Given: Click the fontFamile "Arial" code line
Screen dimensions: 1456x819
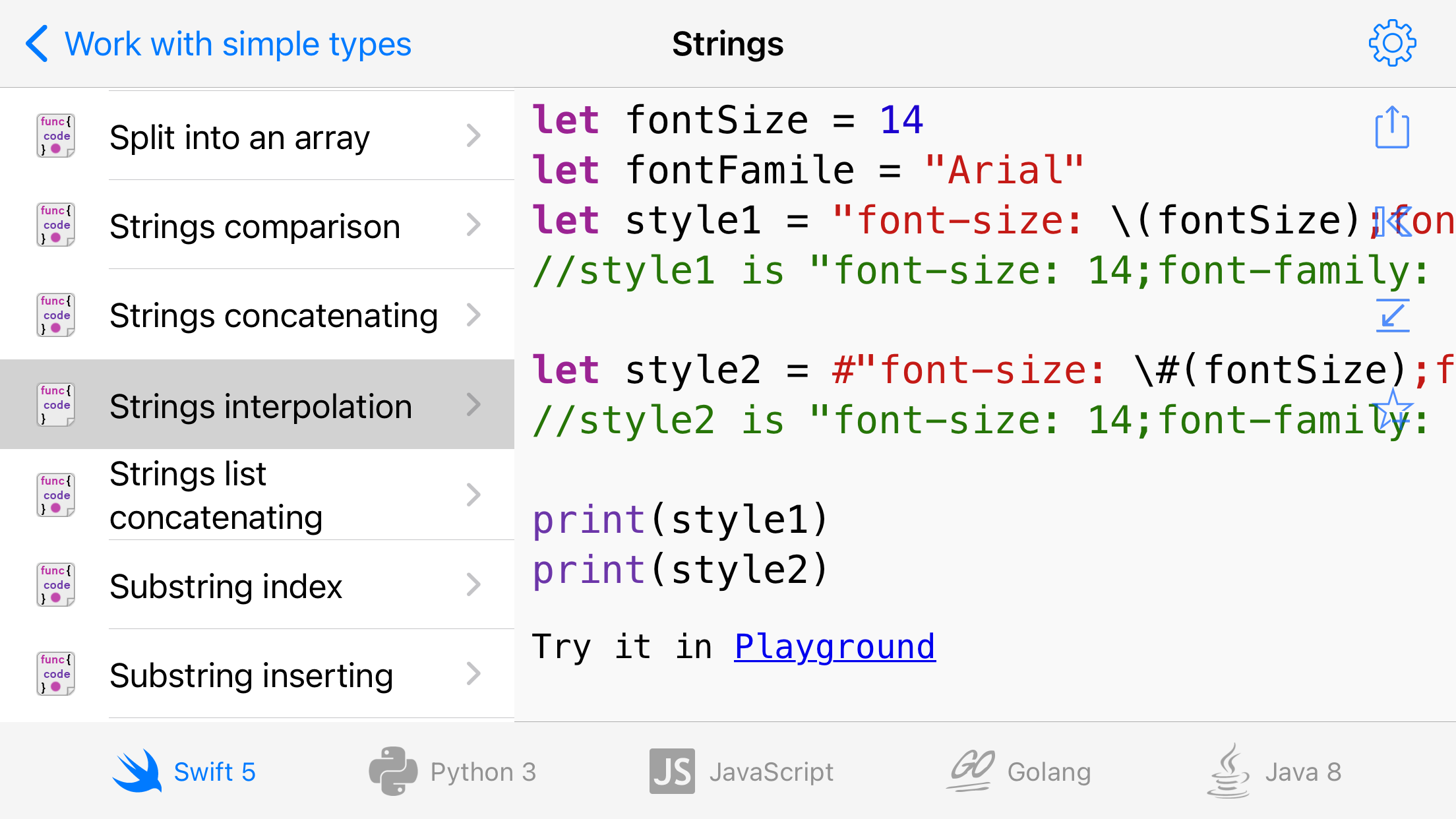Looking at the screenshot, I should pyautogui.click(x=808, y=170).
